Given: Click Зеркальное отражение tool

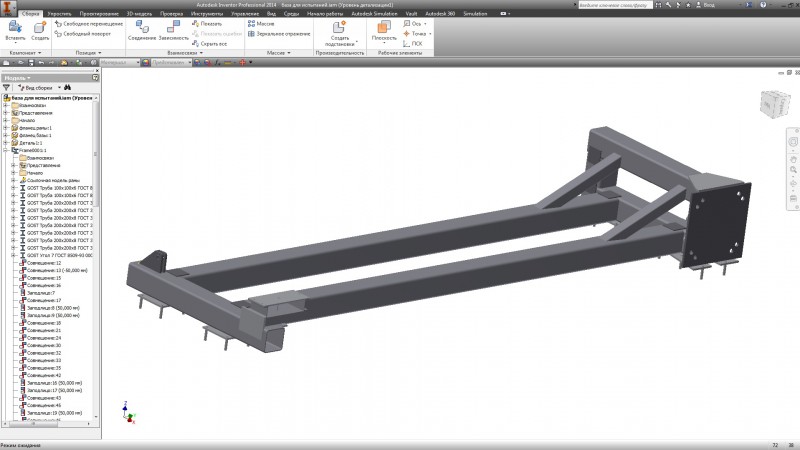Looking at the screenshot, I should coord(279,34).
